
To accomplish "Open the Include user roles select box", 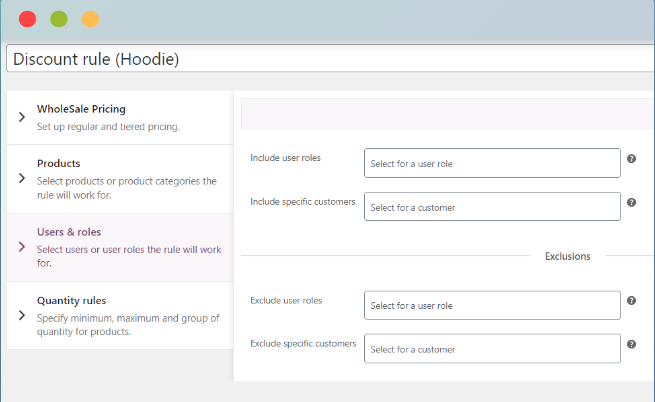I will coord(492,163).
